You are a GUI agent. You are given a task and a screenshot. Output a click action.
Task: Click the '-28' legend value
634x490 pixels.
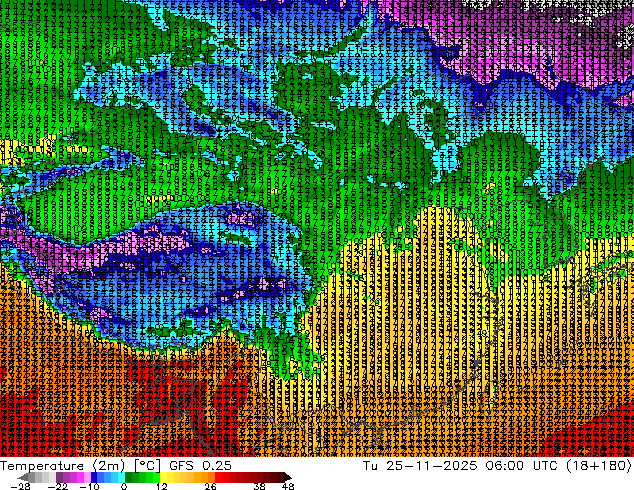20,486
